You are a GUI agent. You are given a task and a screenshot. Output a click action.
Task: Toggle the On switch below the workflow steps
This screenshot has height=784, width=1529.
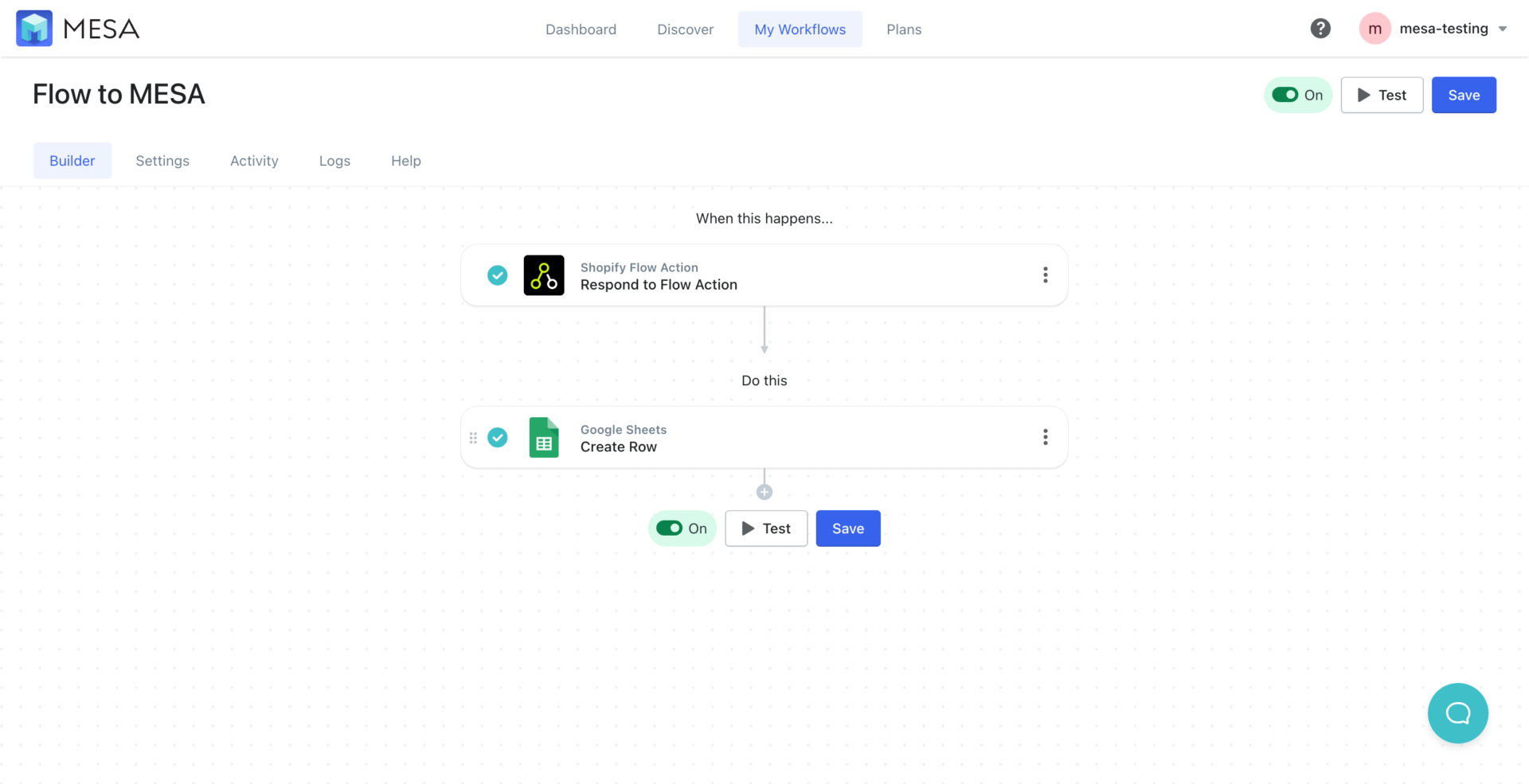point(670,528)
